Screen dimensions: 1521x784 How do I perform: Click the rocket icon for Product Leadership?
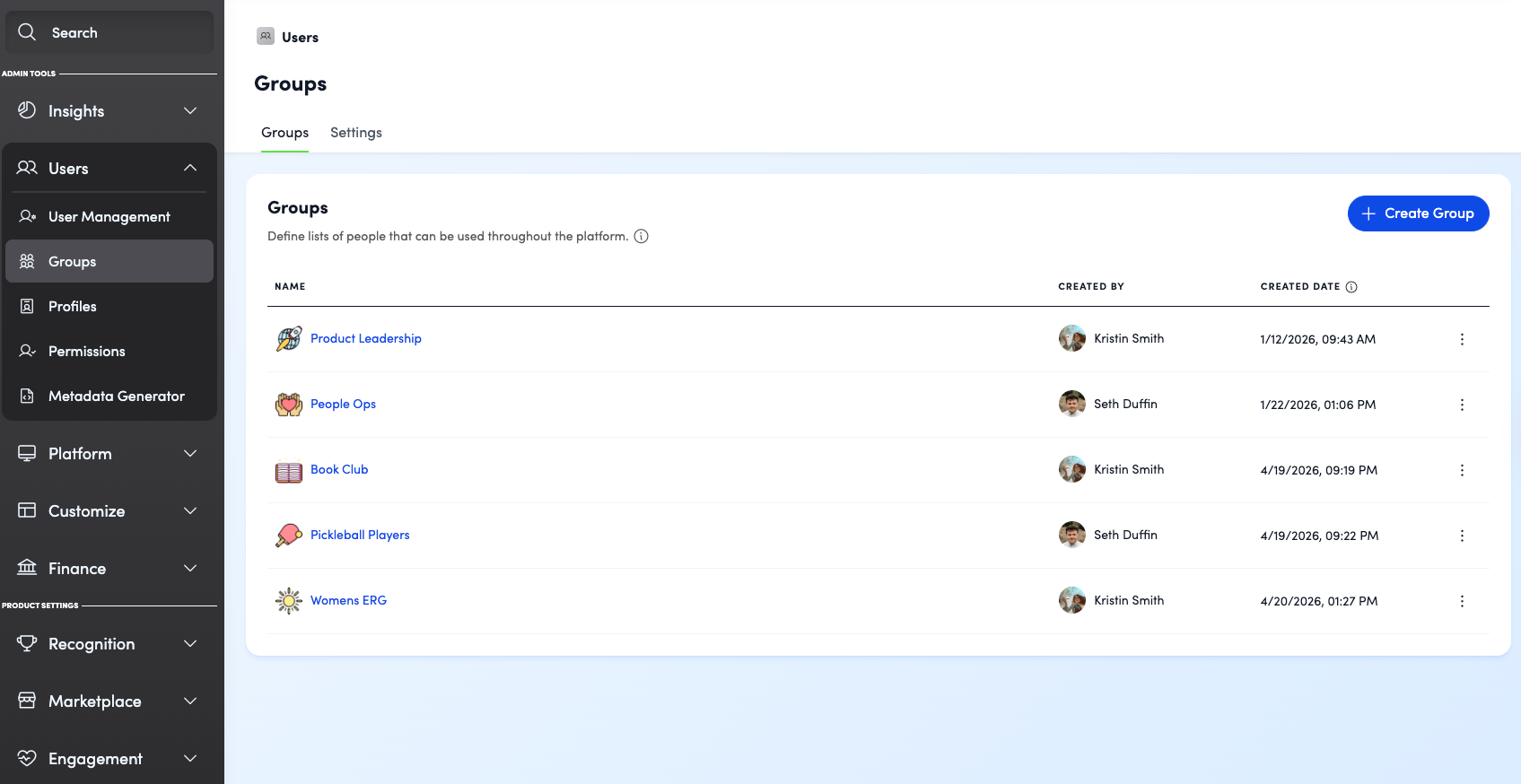pos(289,338)
